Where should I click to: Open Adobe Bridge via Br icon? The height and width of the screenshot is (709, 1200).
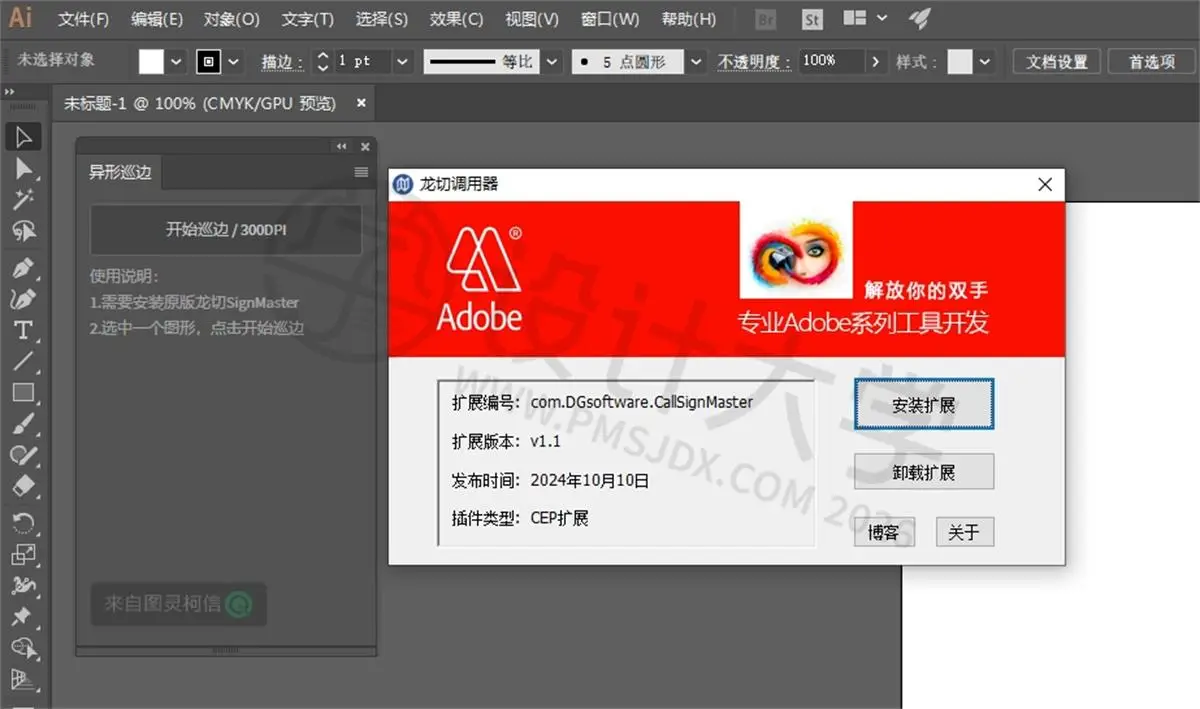pyautogui.click(x=766, y=19)
